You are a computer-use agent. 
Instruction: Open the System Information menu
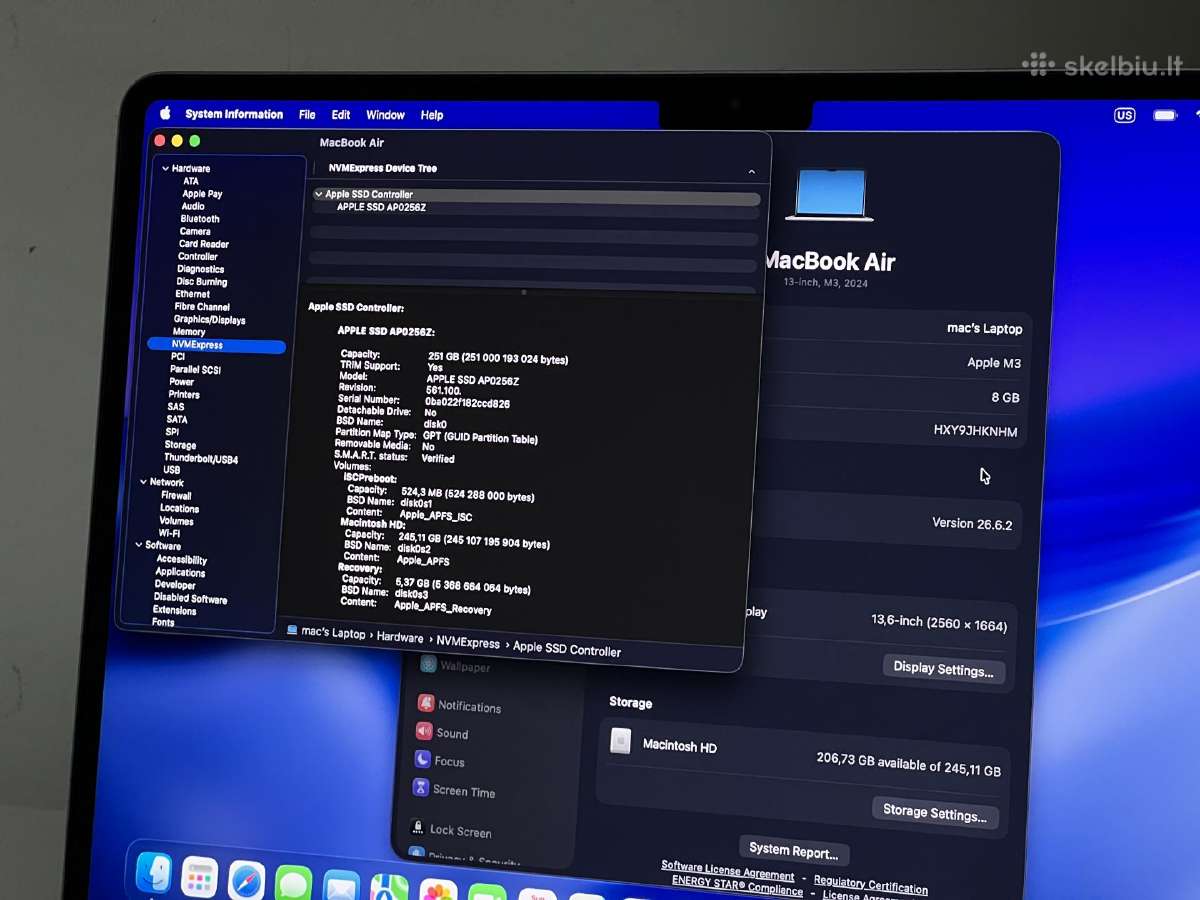click(x=234, y=114)
